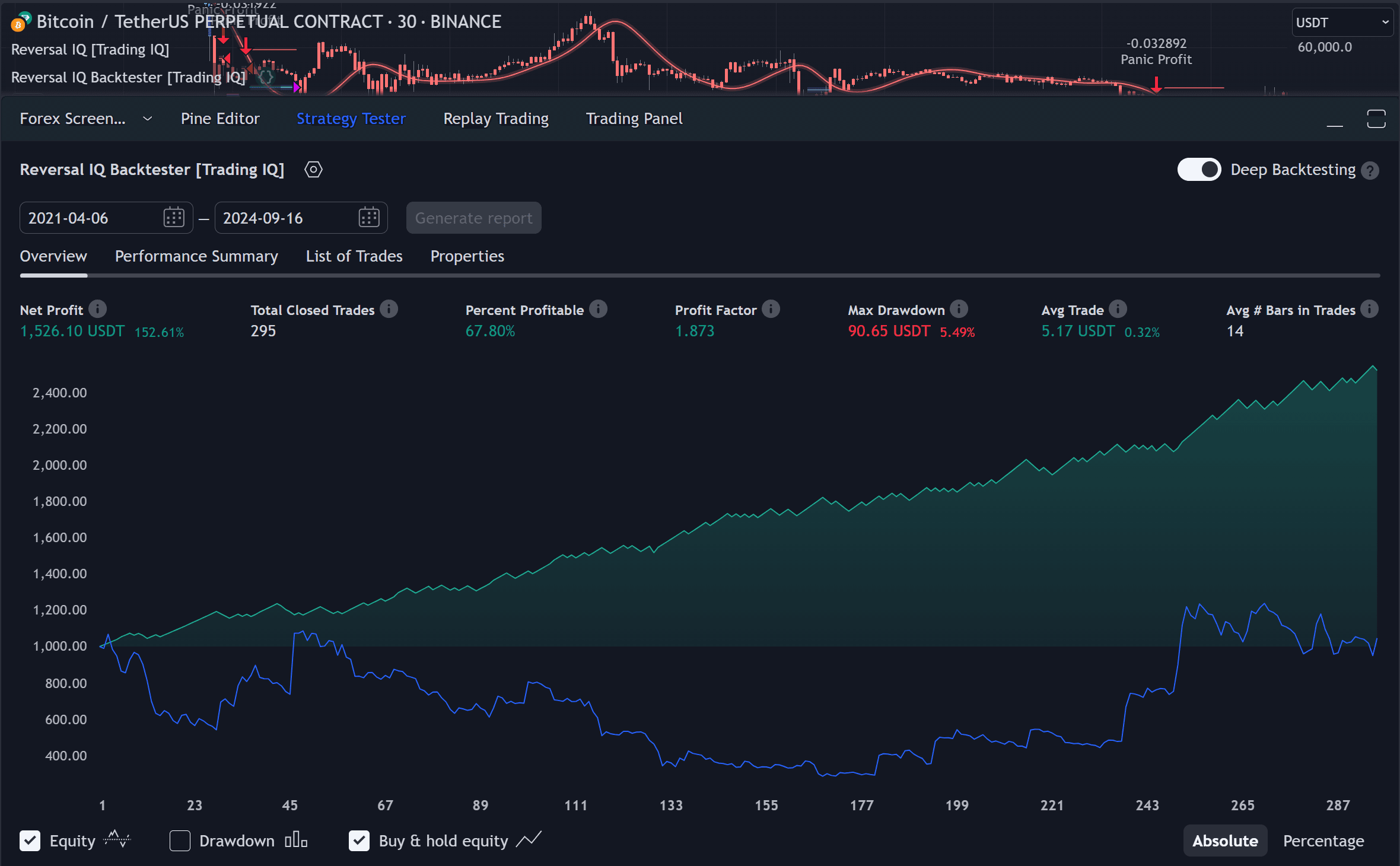Click max drawdown value 90.65 USDT

889,331
